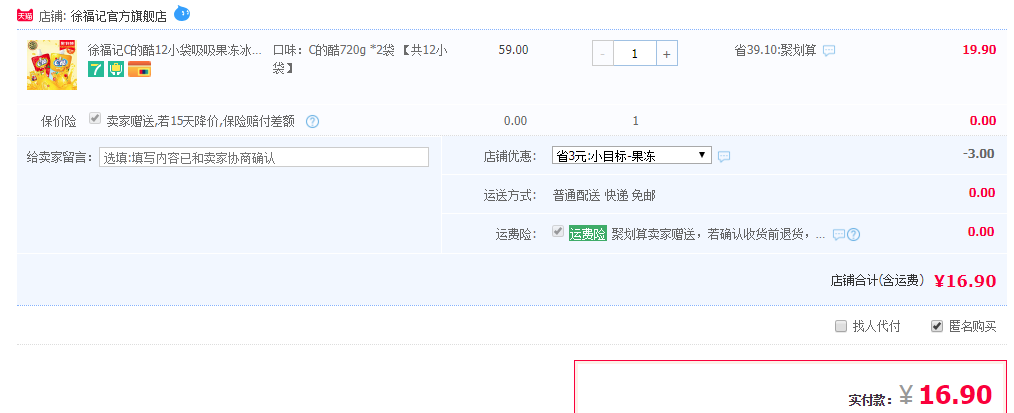Image resolution: width=1014 pixels, height=413 pixels.
Task: Click the help icon beside 保险赔付差额
Action: (312, 121)
